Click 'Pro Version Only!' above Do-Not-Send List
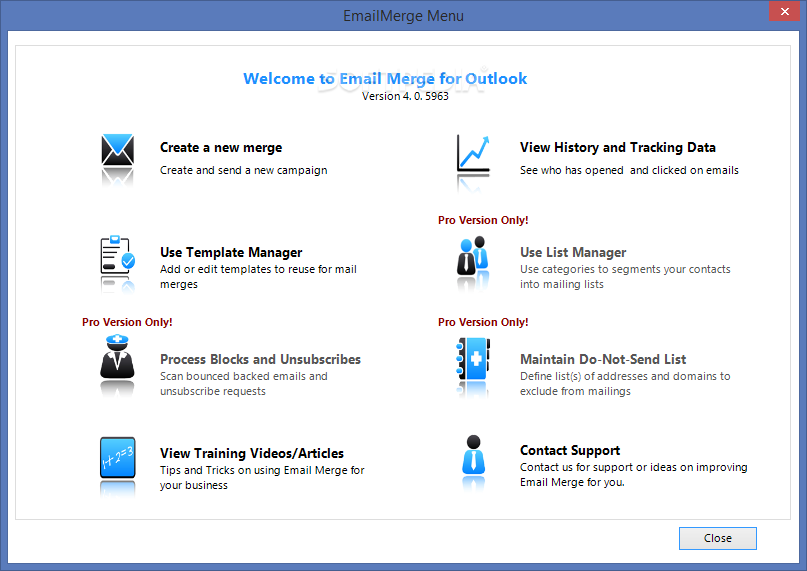This screenshot has height=571, width=807. pyautogui.click(x=483, y=322)
